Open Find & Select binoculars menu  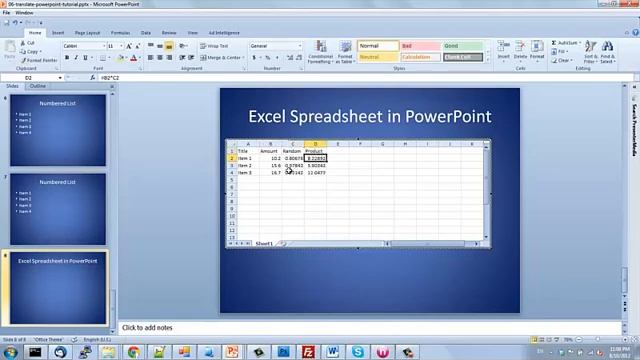[x=607, y=52]
